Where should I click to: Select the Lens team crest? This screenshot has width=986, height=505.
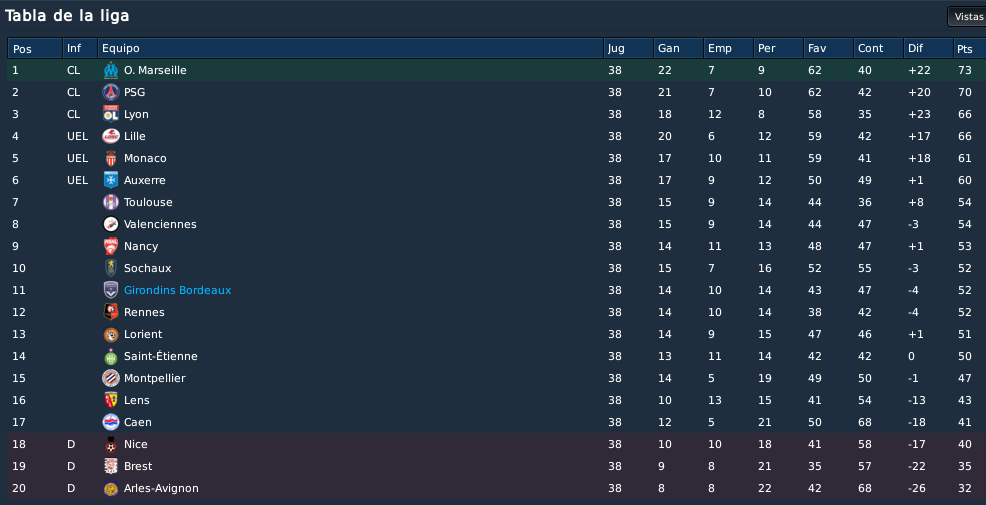(x=111, y=401)
